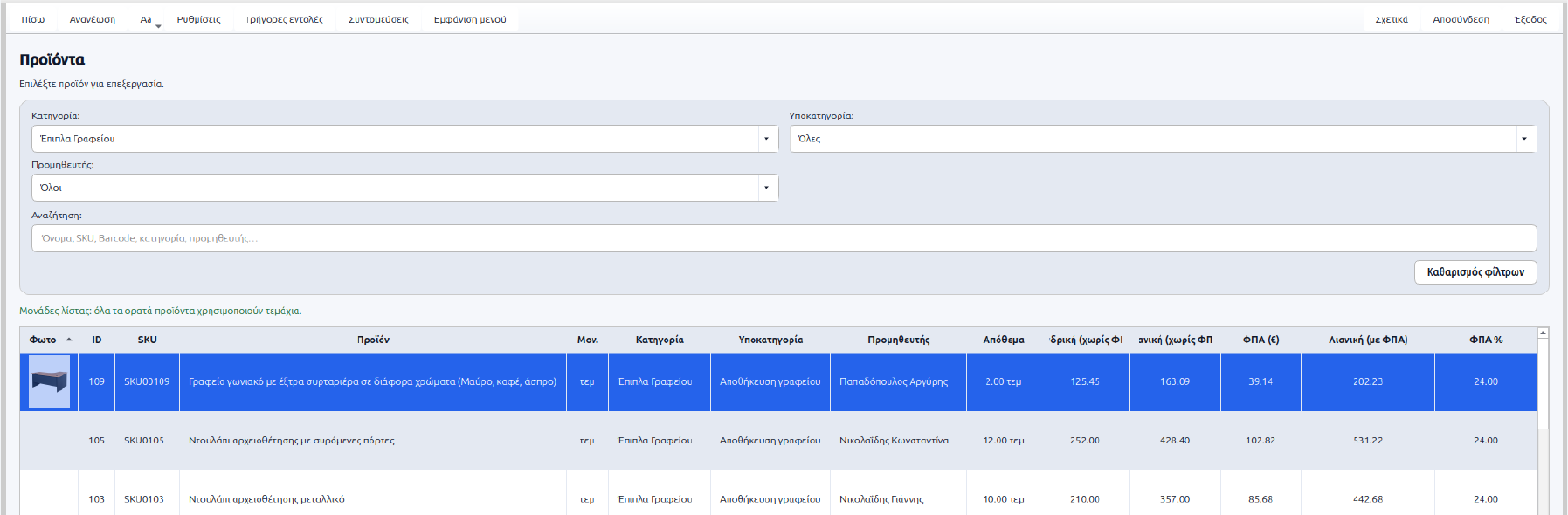The width and height of the screenshot is (1568, 515).
Task: Focus the Αναζήτηση search field
Action: coord(784,238)
